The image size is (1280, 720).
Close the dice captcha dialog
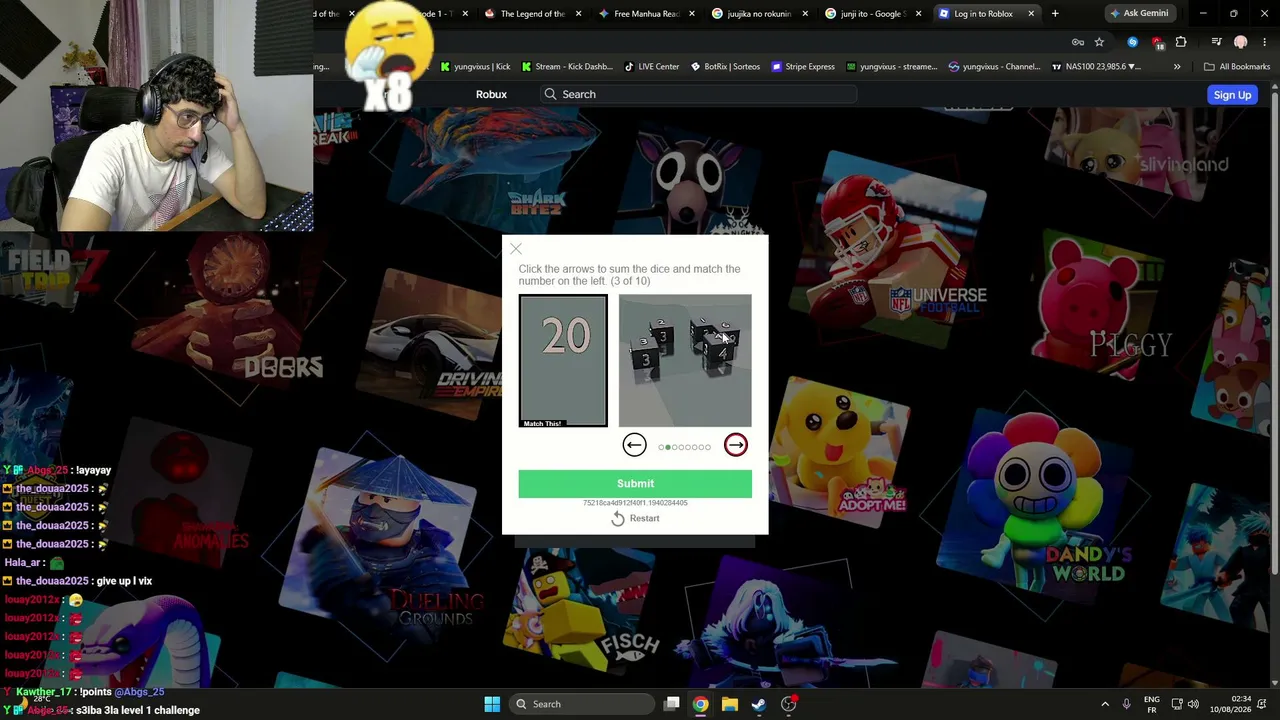pyautogui.click(x=516, y=249)
